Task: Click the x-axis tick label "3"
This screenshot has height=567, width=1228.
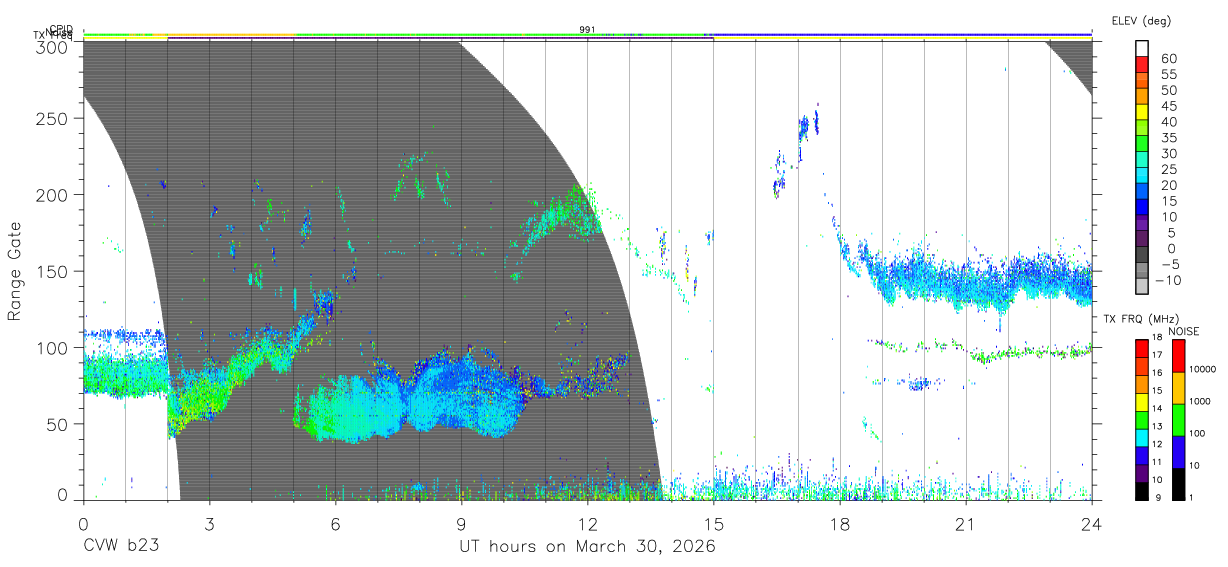Action: click(x=209, y=523)
